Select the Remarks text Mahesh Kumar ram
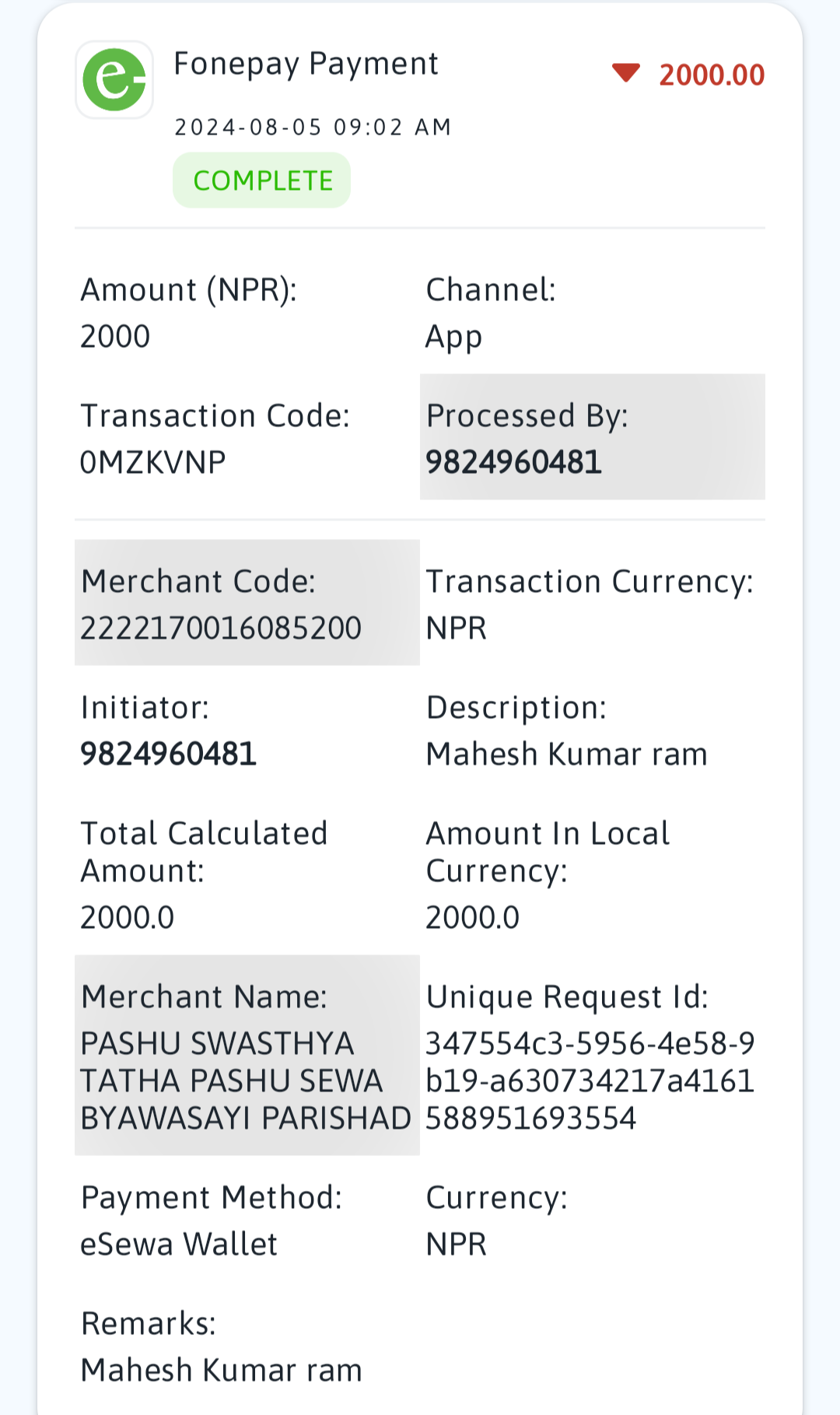Viewport: 840px width, 1415px height. [221, 1370]
